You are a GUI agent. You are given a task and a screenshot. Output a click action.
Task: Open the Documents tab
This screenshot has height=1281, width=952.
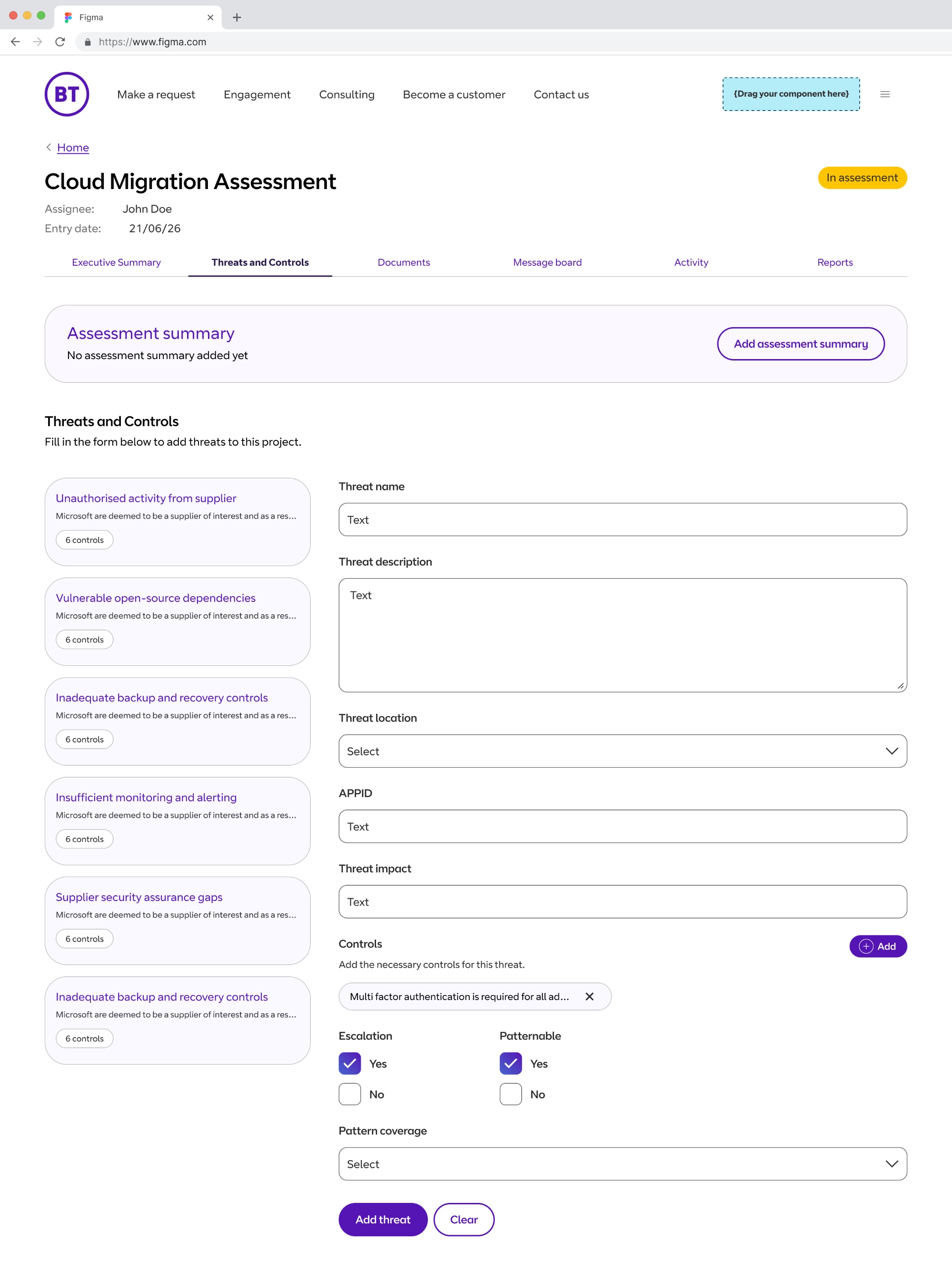pyautogui.click(x=403, y=262)
